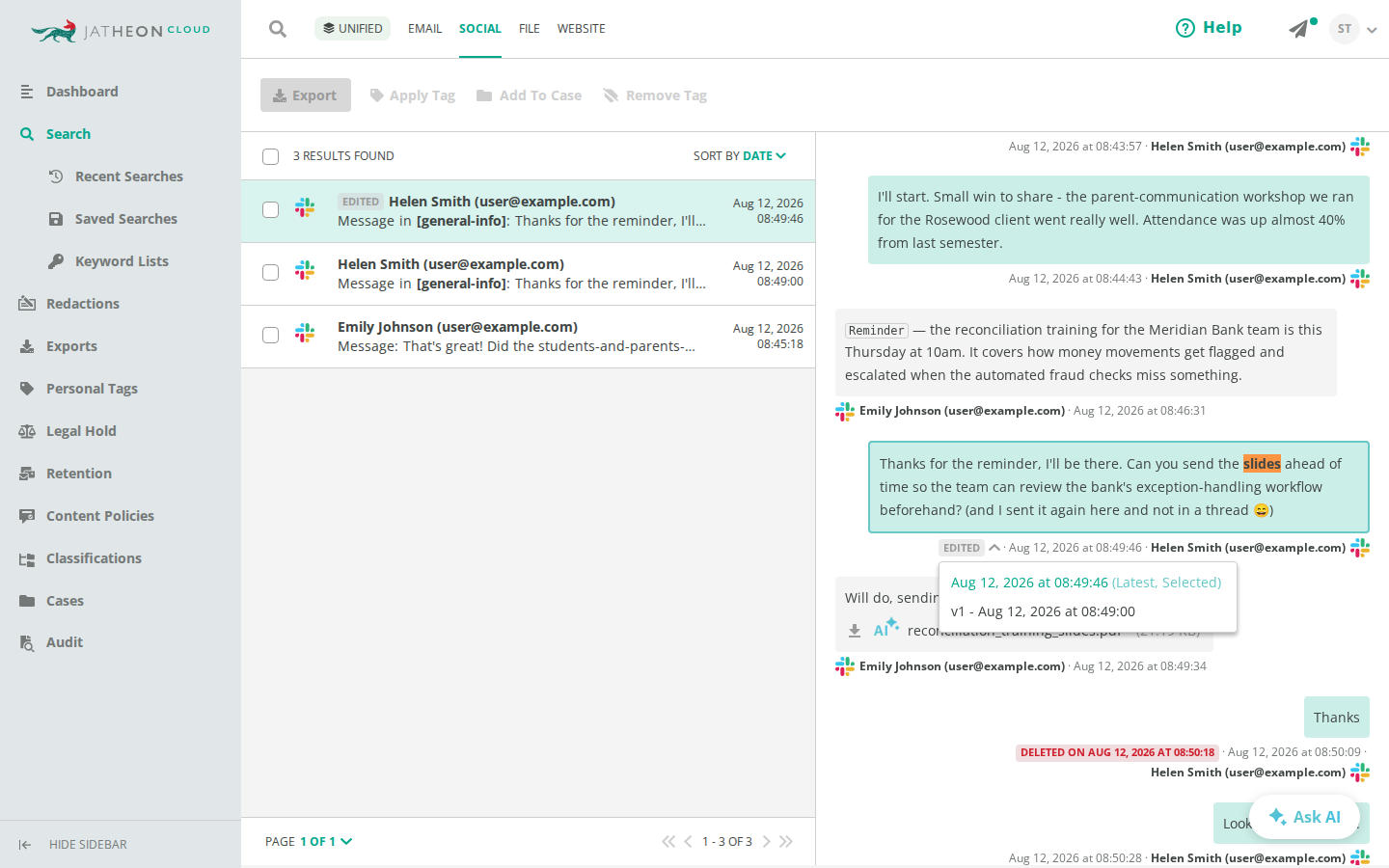
Task: Select the Emily Johnson result checkbox
Action: pyautogui.click(x=271, y=336)
